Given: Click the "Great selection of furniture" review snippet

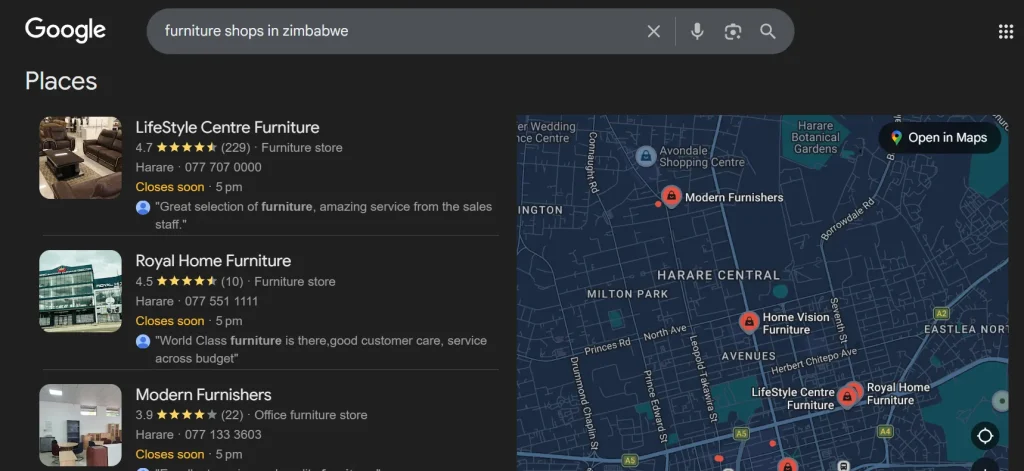Looking at the screenshot, I should pyautogui.click(x=323, y=216).
